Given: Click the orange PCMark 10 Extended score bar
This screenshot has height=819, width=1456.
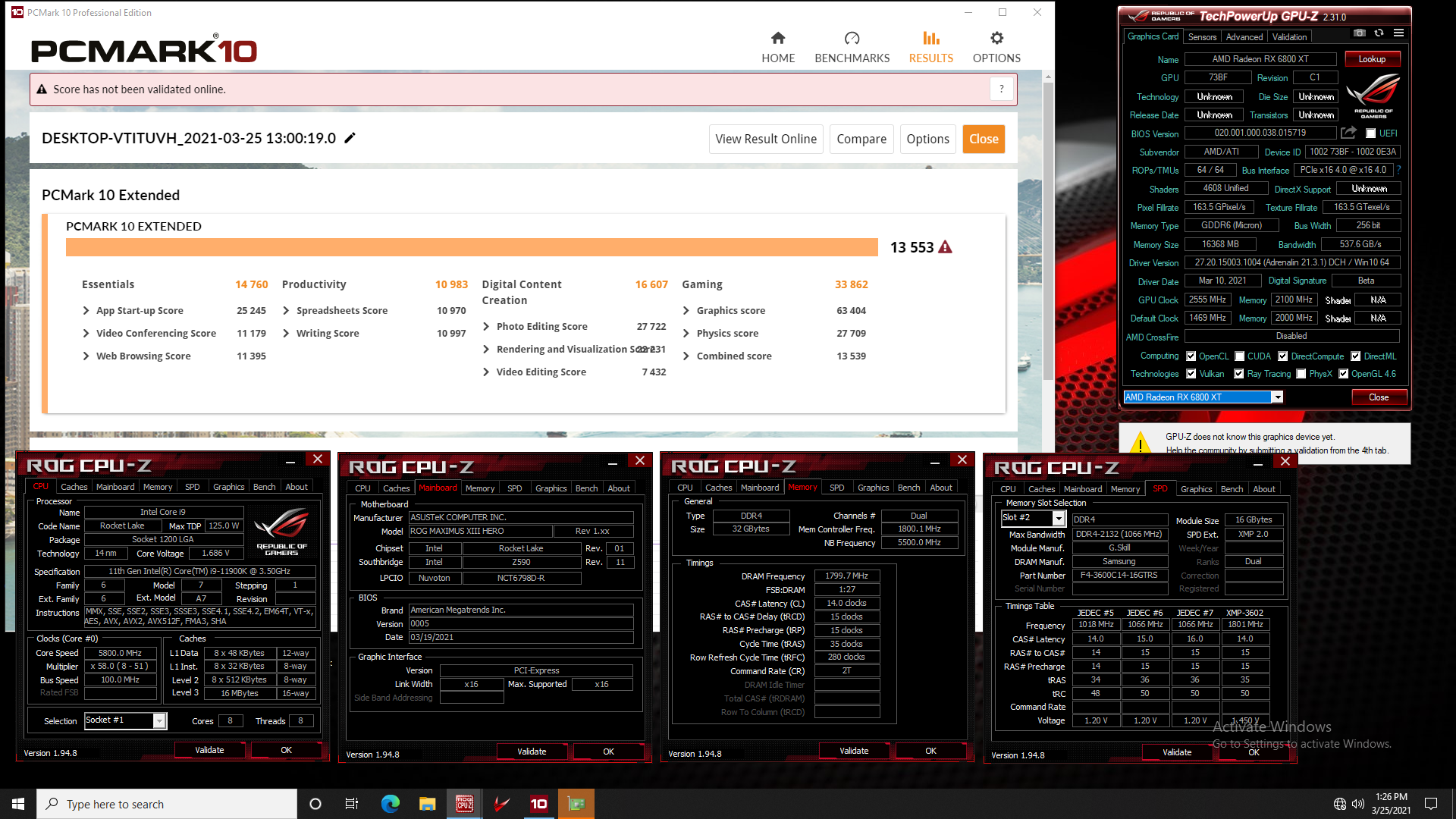Looking at the screenshot, I should pyautogui.click(x=472, y=247).
